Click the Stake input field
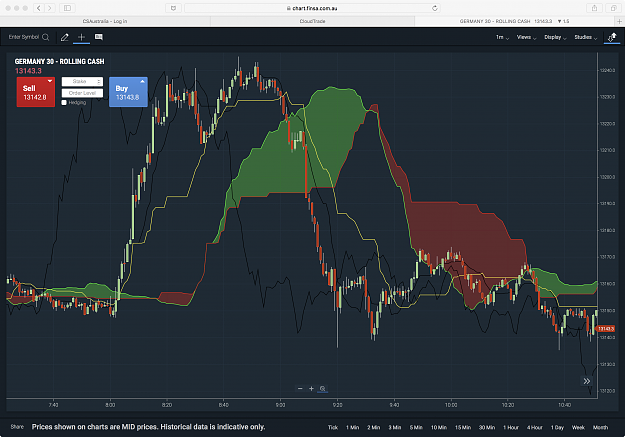 click(x=82, y=81)
